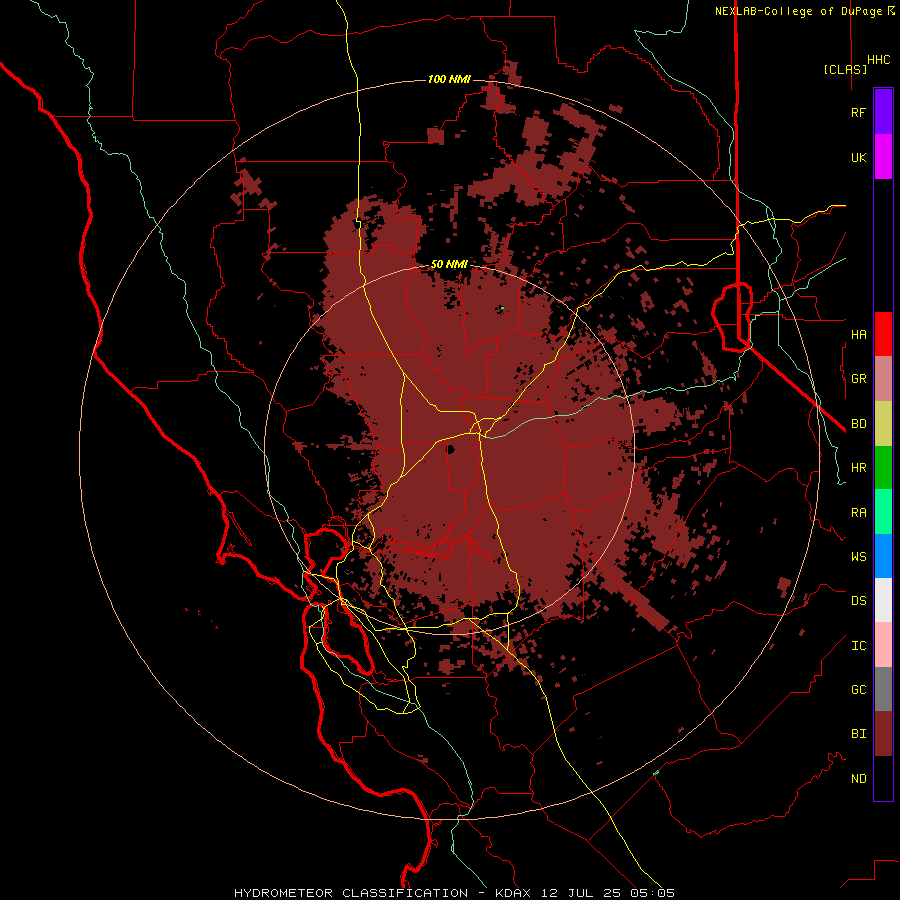Click the DS legend label
Image resolution: width=900 pixels, height=900 pixels.
point(858,601)
